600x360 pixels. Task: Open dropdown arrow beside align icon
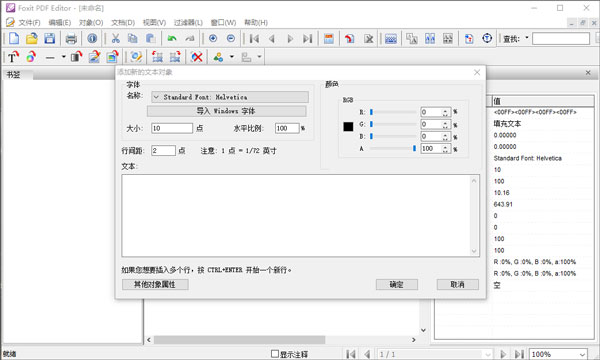click(259, 57)
